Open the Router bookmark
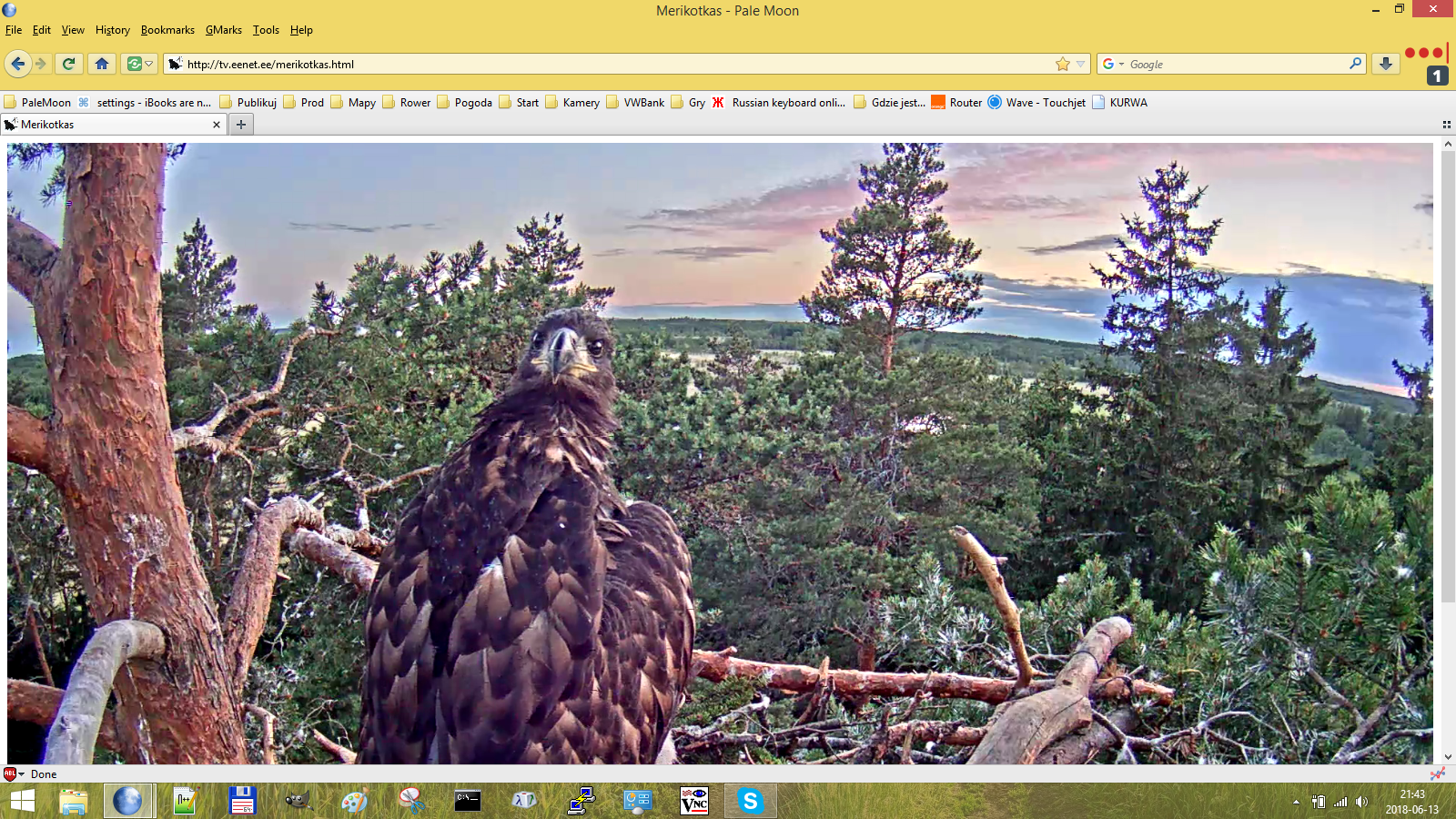This screenshot has width=1456, height=819. coord(956,102)
